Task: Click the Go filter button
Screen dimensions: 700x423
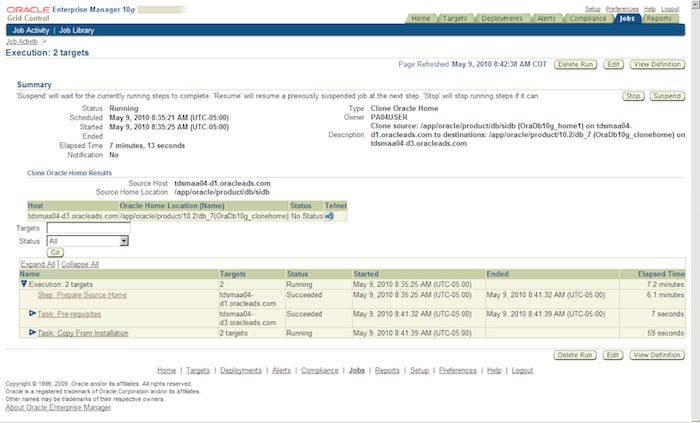Action: click(55, 253)
